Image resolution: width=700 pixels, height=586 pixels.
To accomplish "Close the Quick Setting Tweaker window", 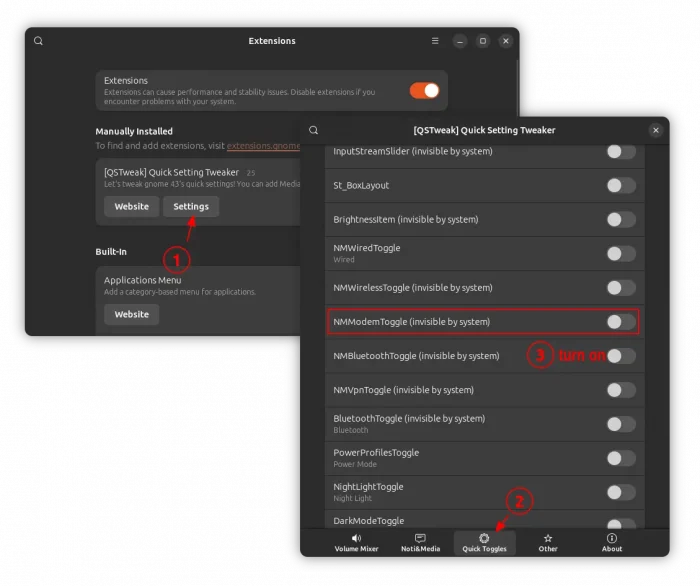I will 656,130.
